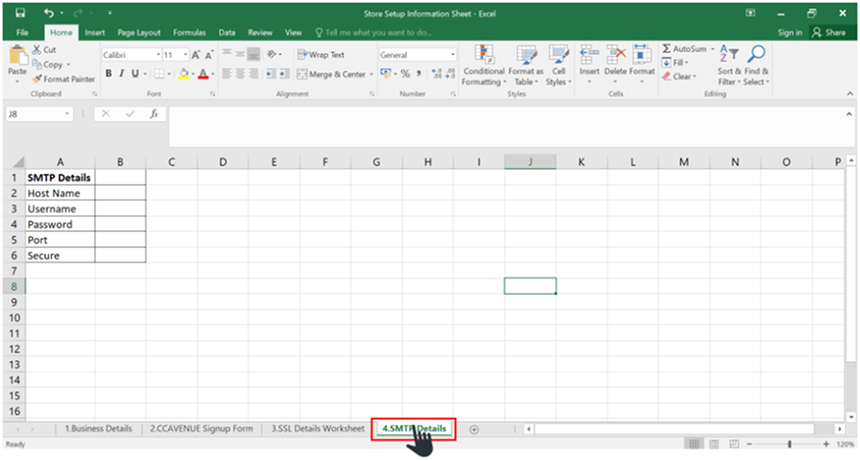Click the Sign in link
860x461 pixels.
(789, 32)
